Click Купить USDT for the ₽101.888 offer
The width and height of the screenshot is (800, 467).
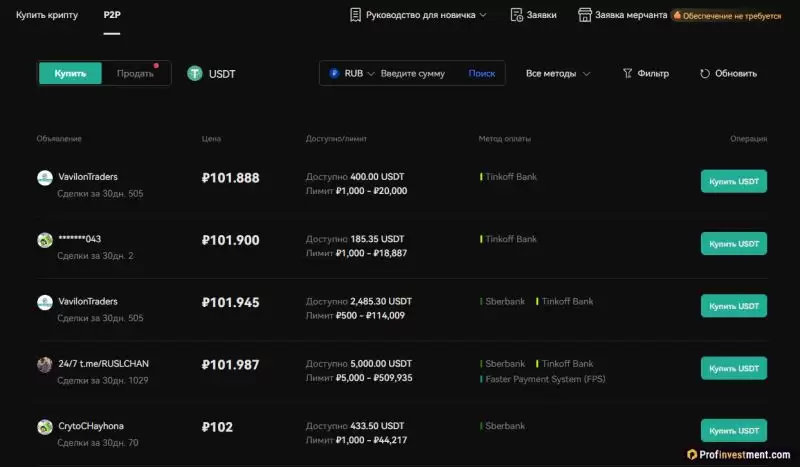click(733, 181)
